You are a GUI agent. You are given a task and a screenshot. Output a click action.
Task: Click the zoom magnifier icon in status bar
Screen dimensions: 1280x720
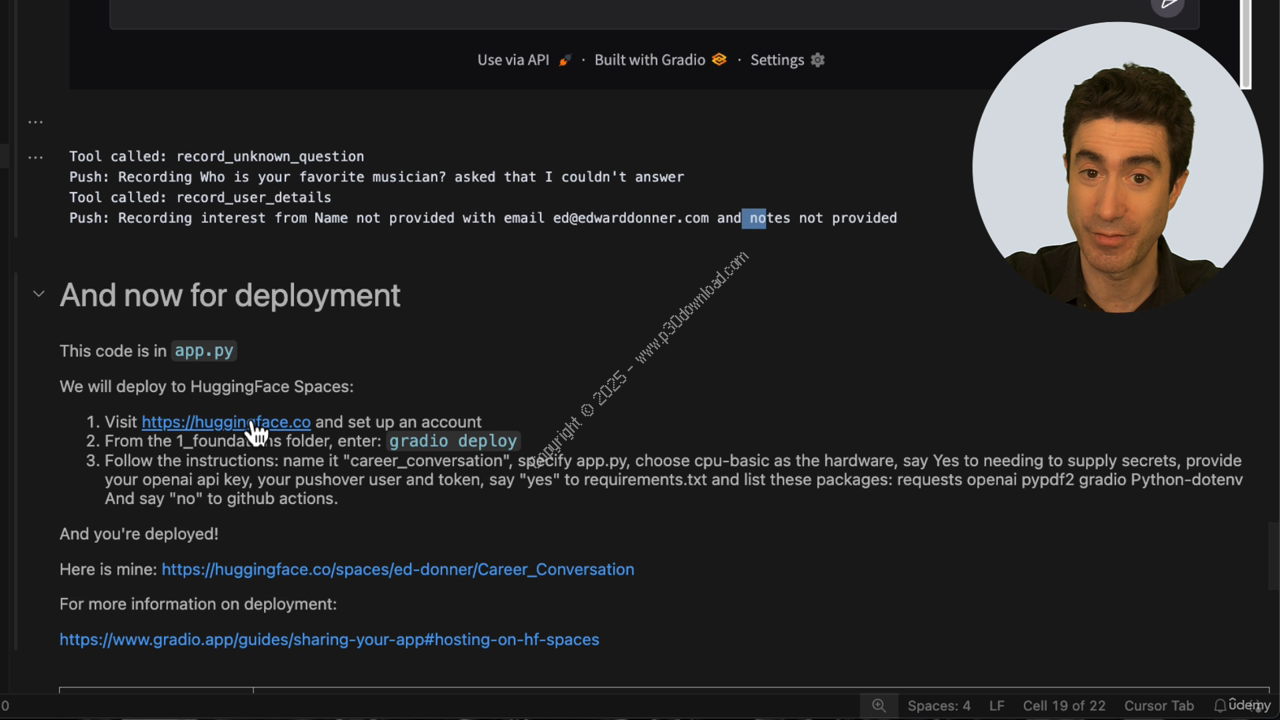click(x=879, y=705)
